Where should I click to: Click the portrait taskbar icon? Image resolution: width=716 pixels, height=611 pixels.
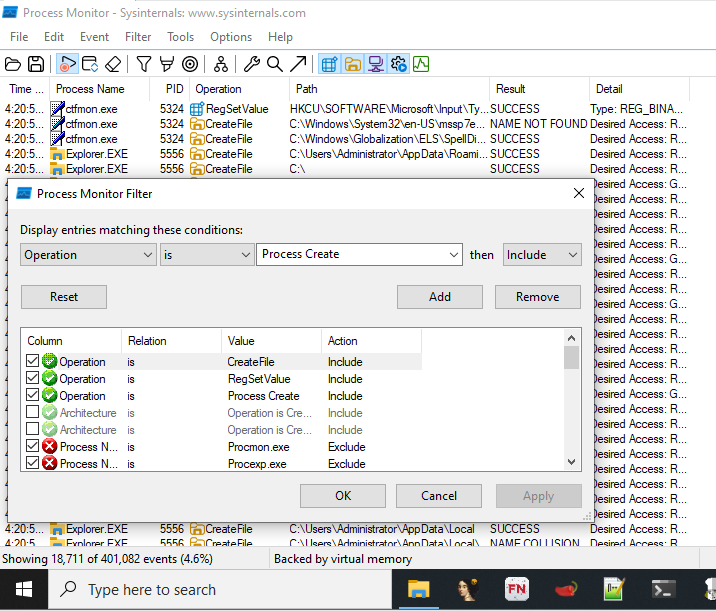click(x=468, y=590)
